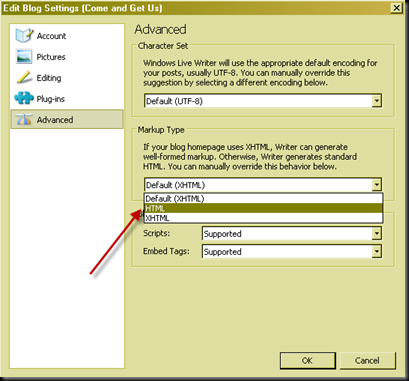Open the Character Set dropdown arrow
Viewport: 409px width, 381px height.
coord(377,101)
